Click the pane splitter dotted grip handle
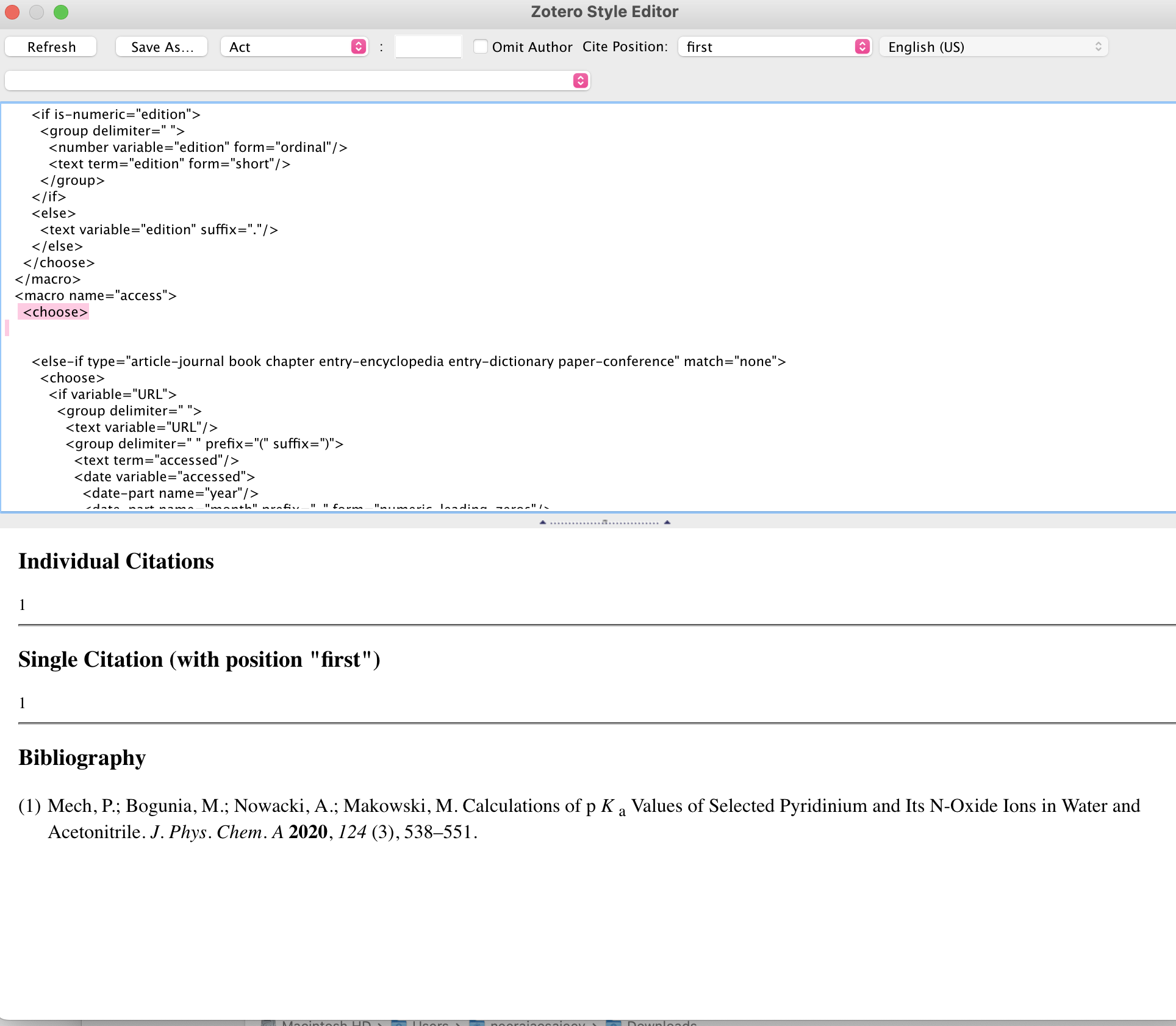 coord(604,522)
